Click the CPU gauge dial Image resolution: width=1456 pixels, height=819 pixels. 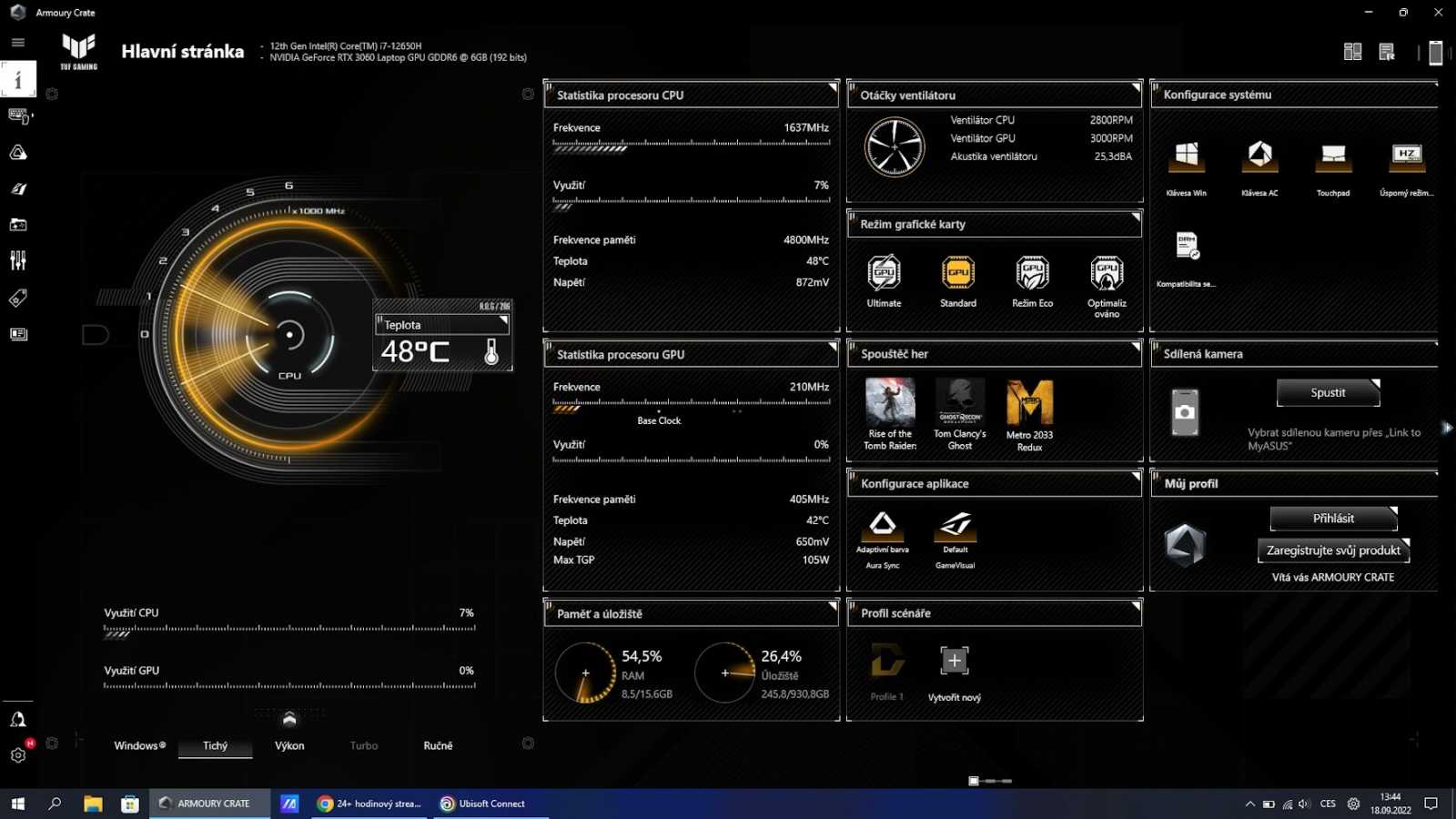[x=289, y=335]
